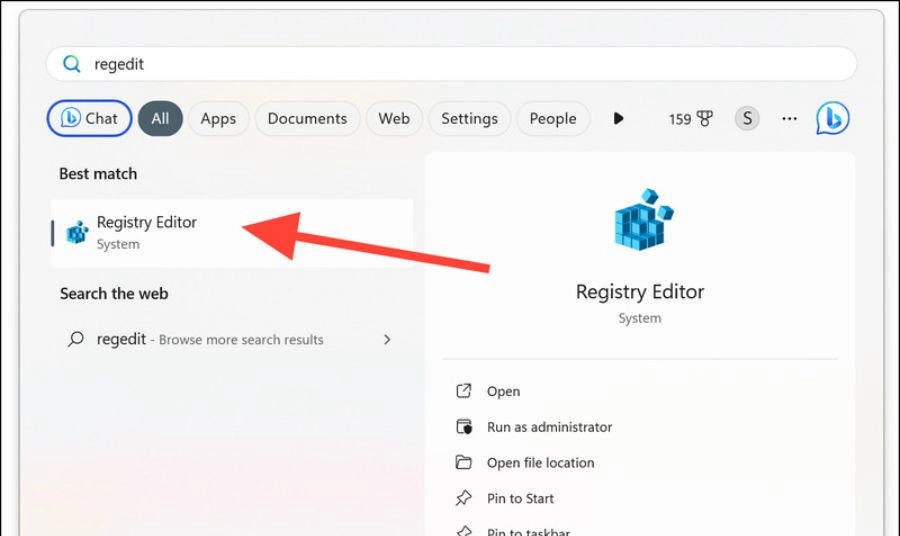This screenshot has width=900, height=536.
Task: Choose Open file location
Action: pyautogui.click(x=540, y=463)
